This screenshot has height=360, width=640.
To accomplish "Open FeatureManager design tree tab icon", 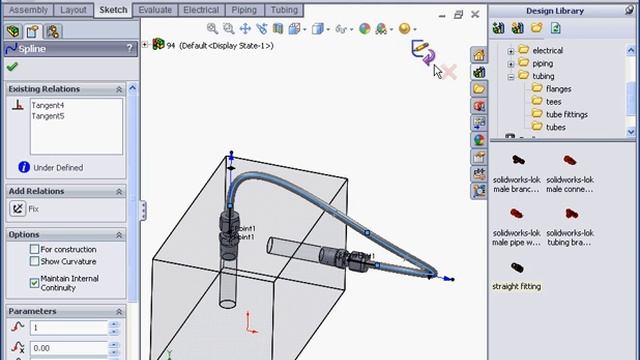I will 13,31.
